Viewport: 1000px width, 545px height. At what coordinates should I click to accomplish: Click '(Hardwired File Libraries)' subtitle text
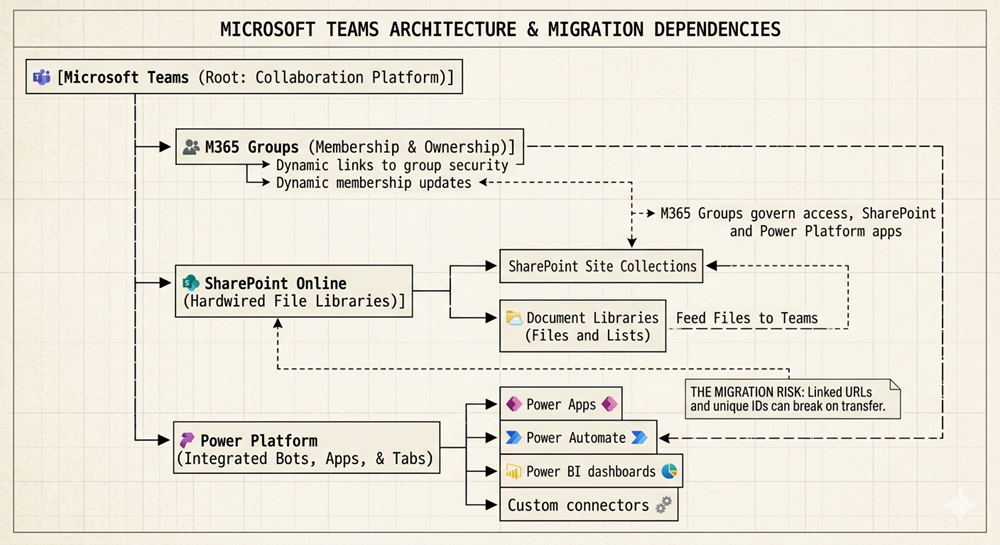point(294,301)
